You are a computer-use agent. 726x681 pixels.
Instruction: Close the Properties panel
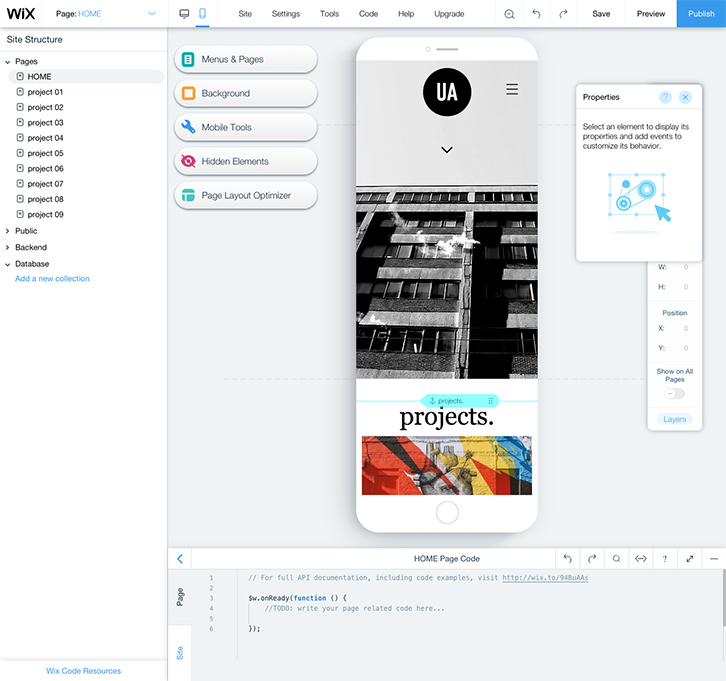[x=685, y=97]
